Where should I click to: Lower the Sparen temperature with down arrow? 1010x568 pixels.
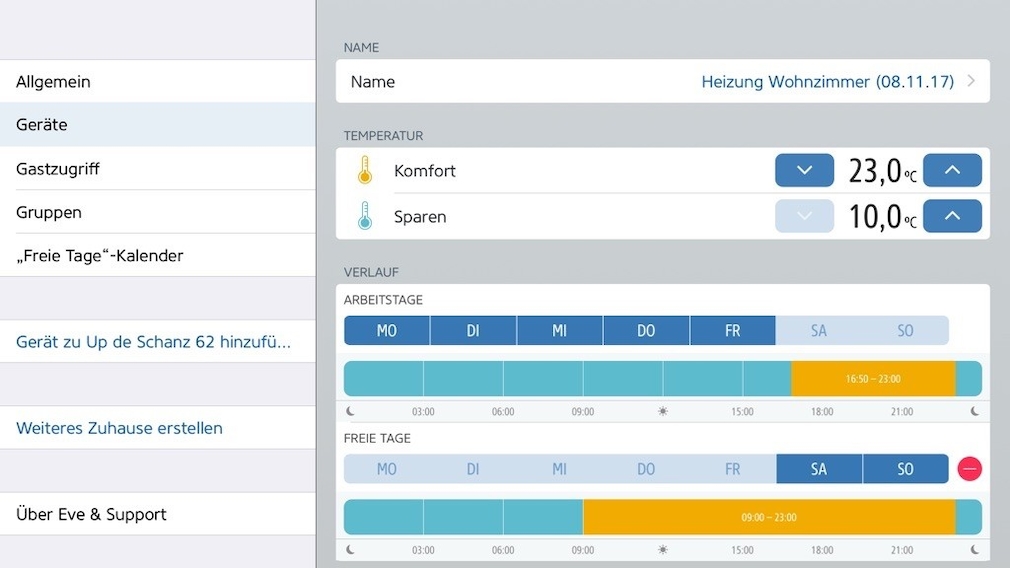coord(804,216)
